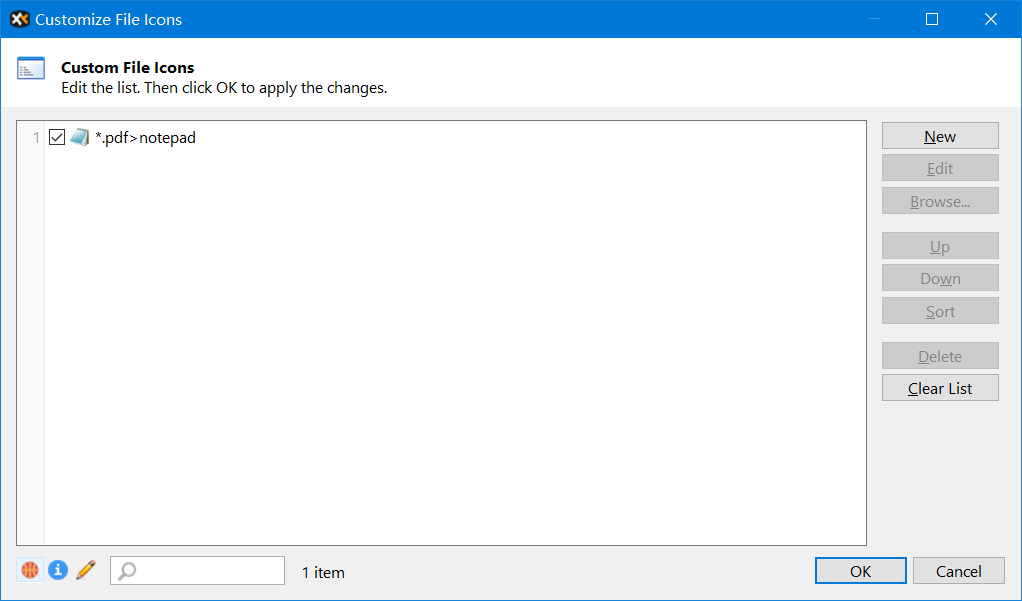Move item with the Up button
The height and width of the screenshot is (601, 1022).
click(x=940, y=246)
